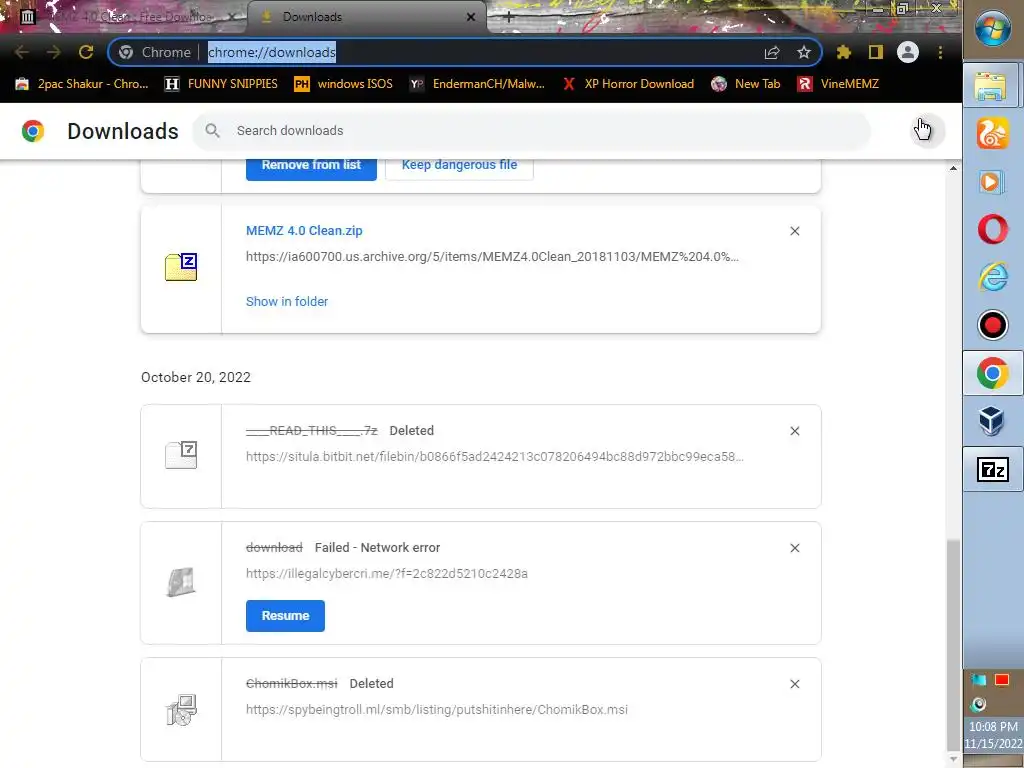The height and width of the screenshot is (768, 1024).
Task: Switch to the Downloads tab
Action: click(x=366, y=17)
